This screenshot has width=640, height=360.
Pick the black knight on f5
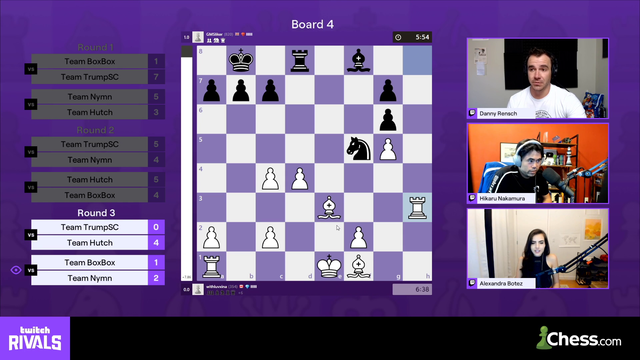[x=358, y=148]
